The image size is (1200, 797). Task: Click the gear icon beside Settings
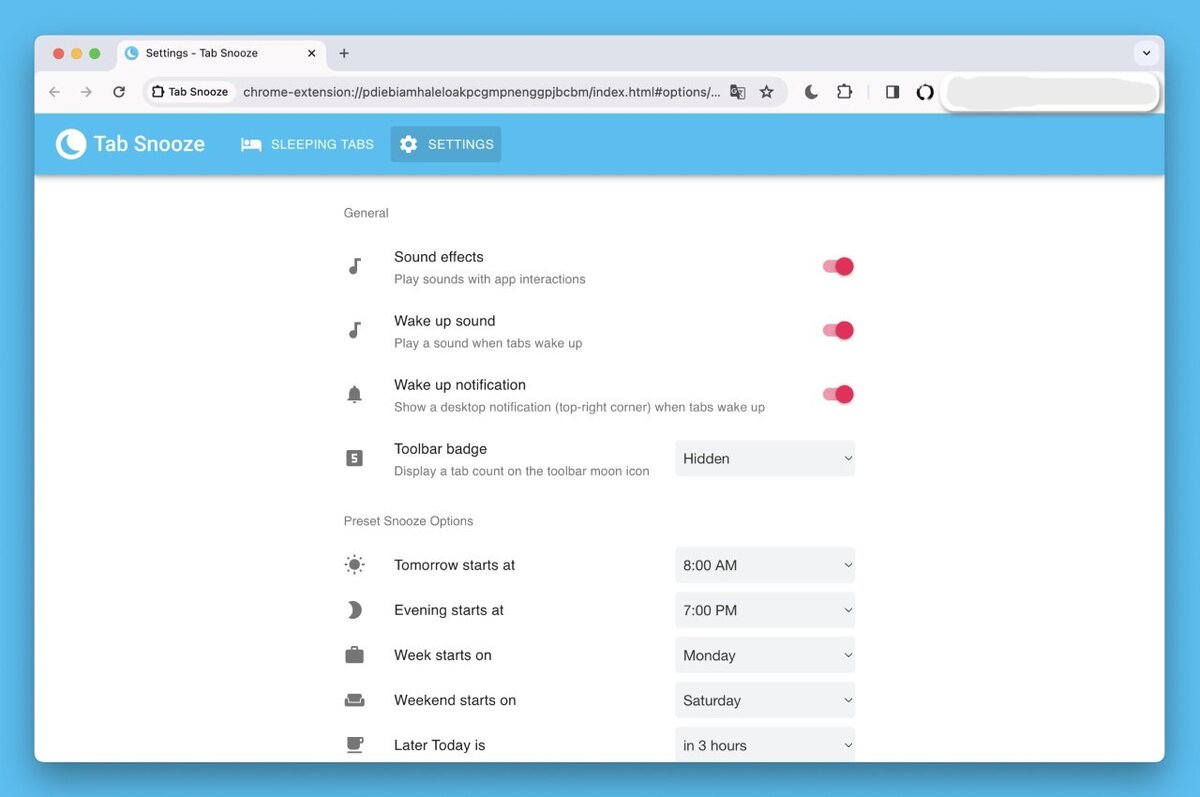click(408, 144)
